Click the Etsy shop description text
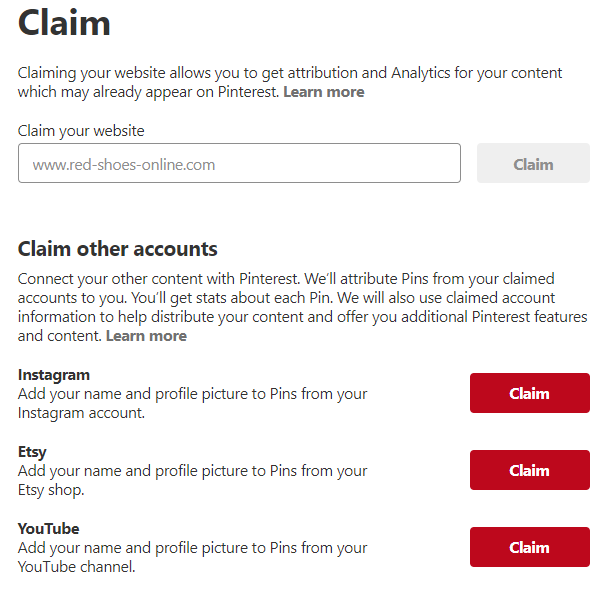The height and width of the screenshot is (602, 602). click(x=192, y=480)
